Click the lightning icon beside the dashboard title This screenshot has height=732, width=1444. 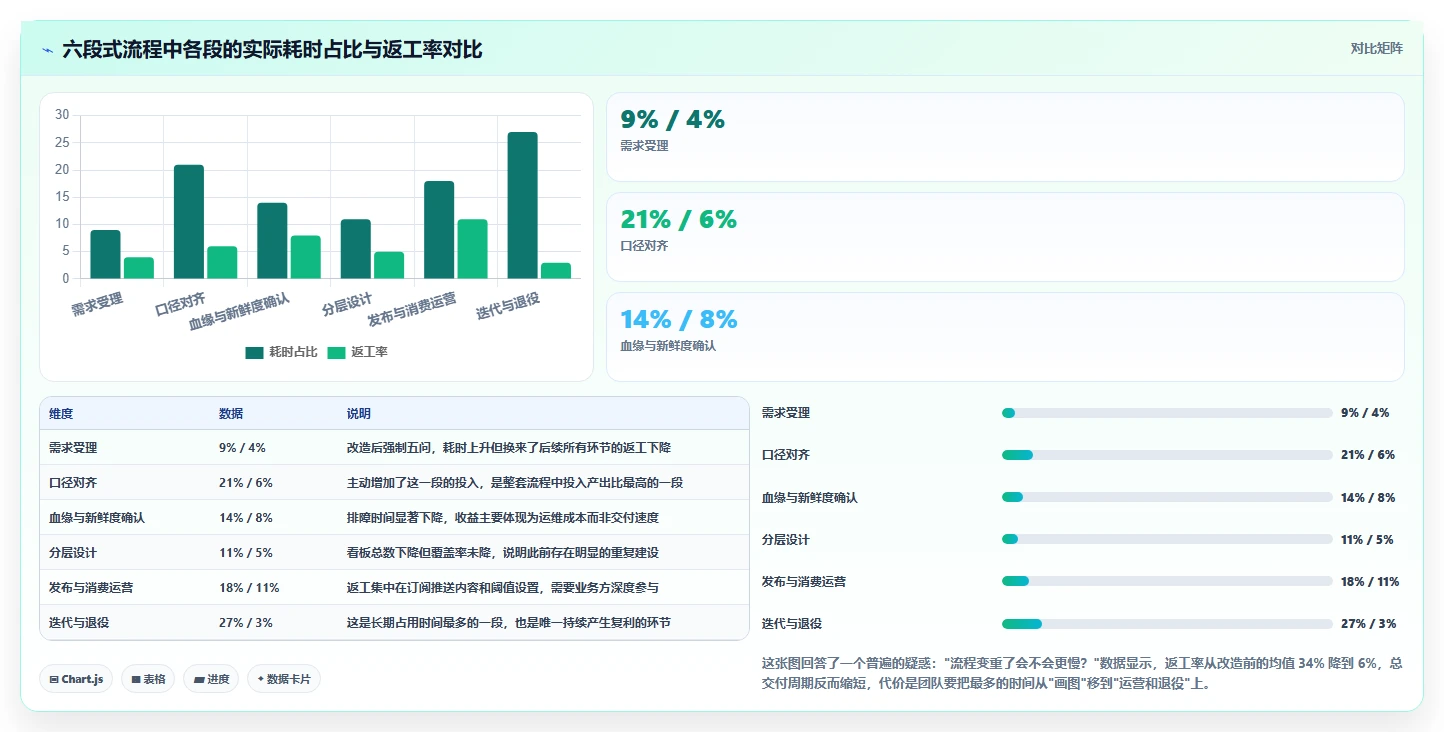[47, 49]
